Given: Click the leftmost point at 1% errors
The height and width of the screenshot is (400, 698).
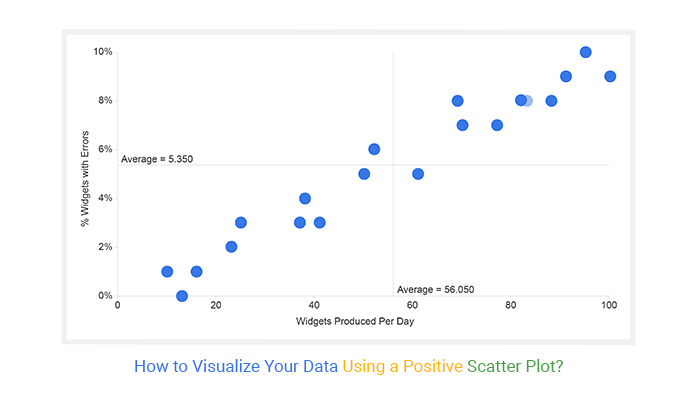Looking at the screenshot, I should tap(167, 271).
